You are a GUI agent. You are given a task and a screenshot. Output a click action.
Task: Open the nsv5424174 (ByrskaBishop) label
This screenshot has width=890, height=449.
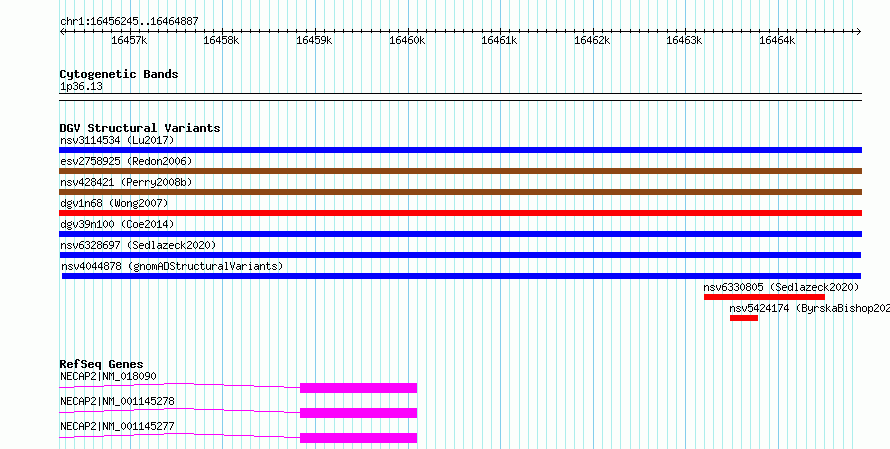(809, 308)
